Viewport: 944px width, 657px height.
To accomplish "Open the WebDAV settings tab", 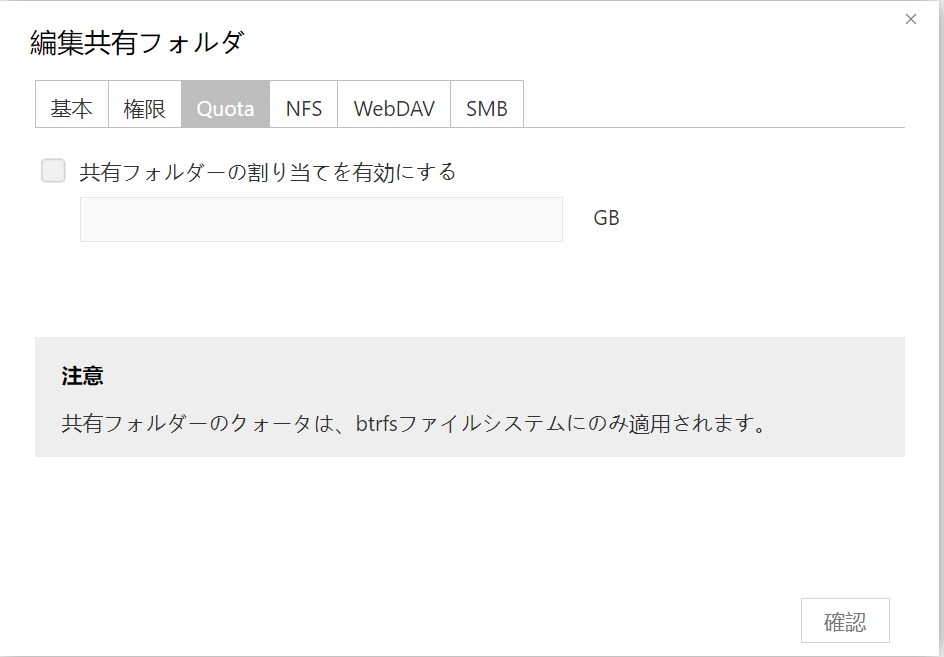I will tap(394, 108).
